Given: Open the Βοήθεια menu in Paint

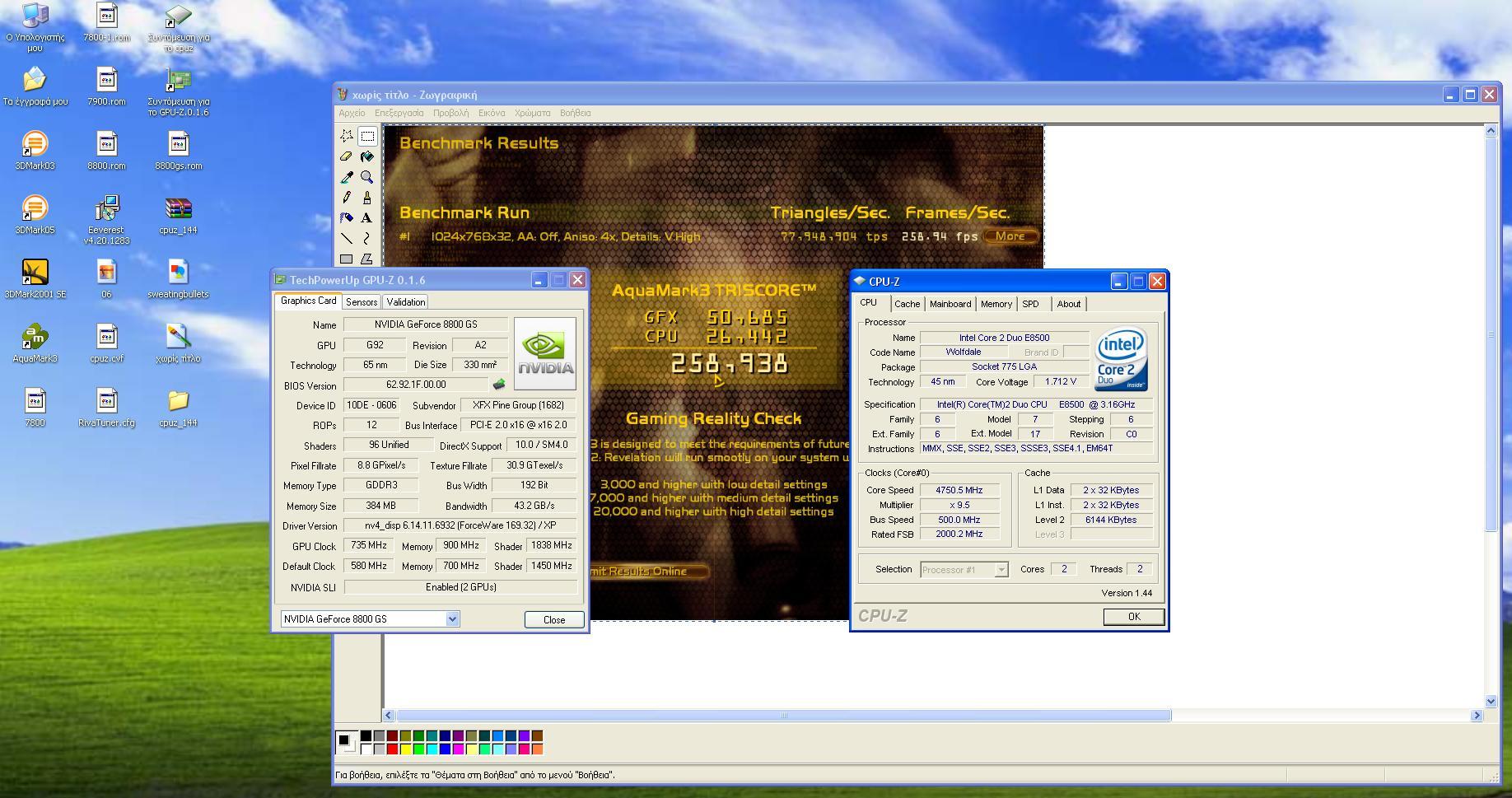Looking at the screenshot, I should coord(575,113).
